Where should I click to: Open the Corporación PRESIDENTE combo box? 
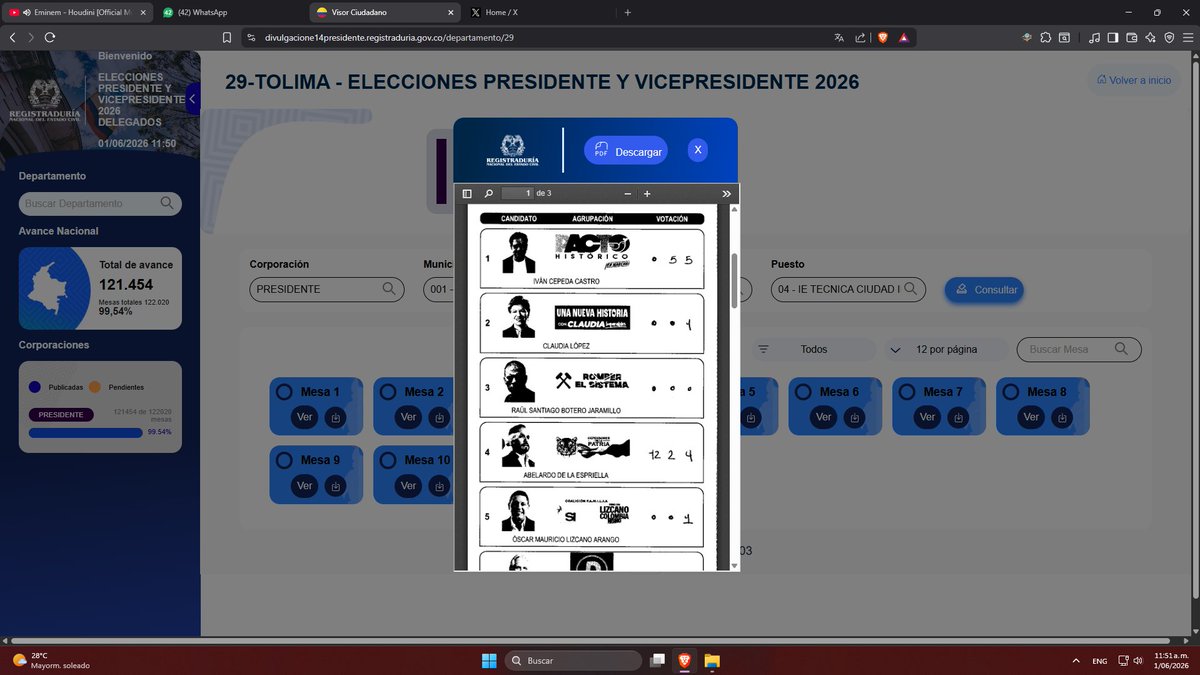point(327,289)
